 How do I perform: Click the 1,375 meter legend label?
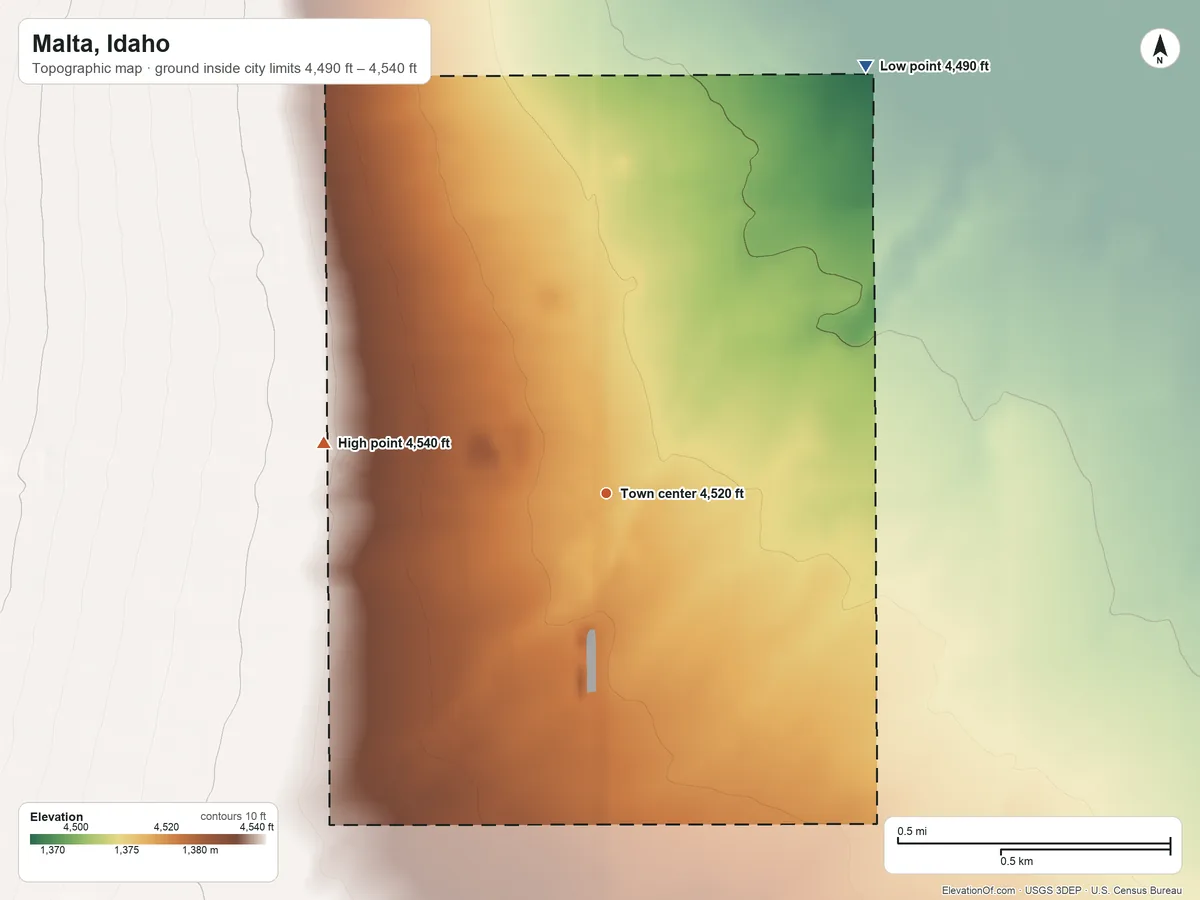click(127, 851)
